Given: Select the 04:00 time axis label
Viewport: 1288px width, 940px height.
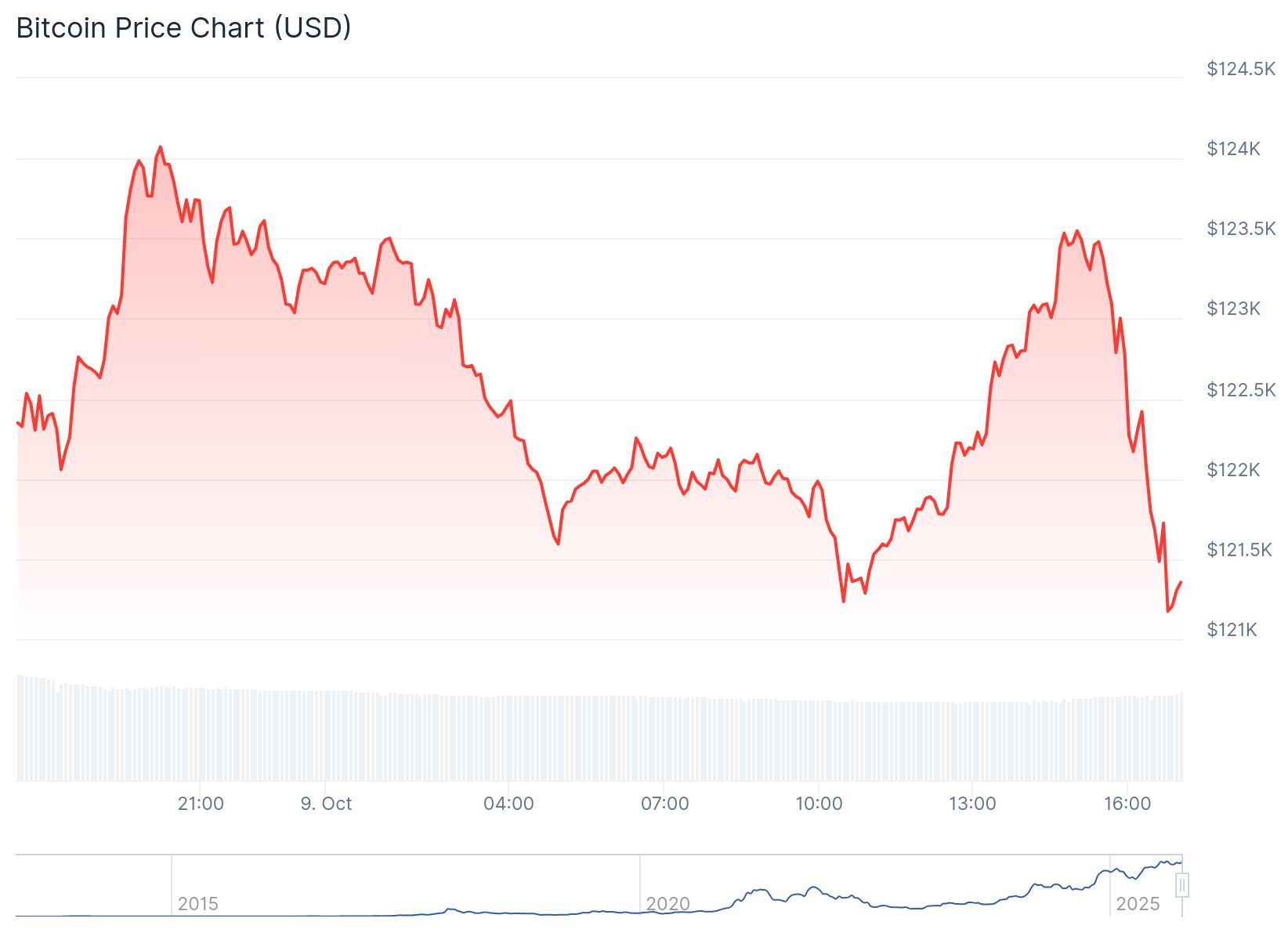Looking at the screenshot, I should point(508,804).
